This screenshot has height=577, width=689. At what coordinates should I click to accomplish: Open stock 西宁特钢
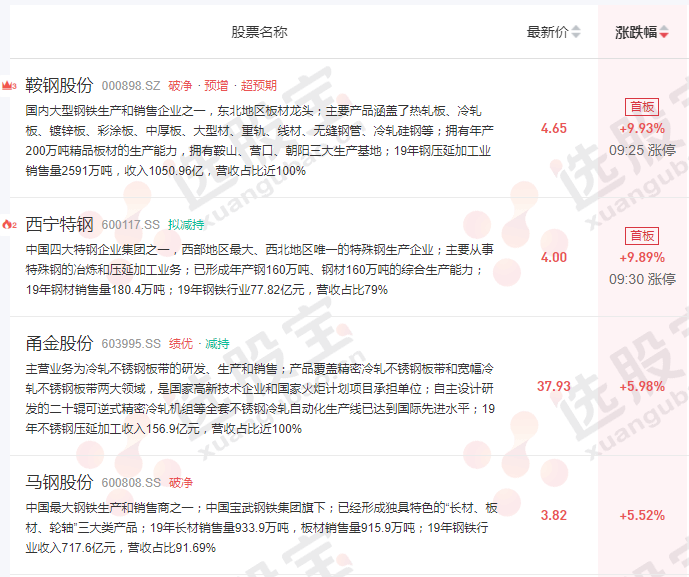coord(59,225)
